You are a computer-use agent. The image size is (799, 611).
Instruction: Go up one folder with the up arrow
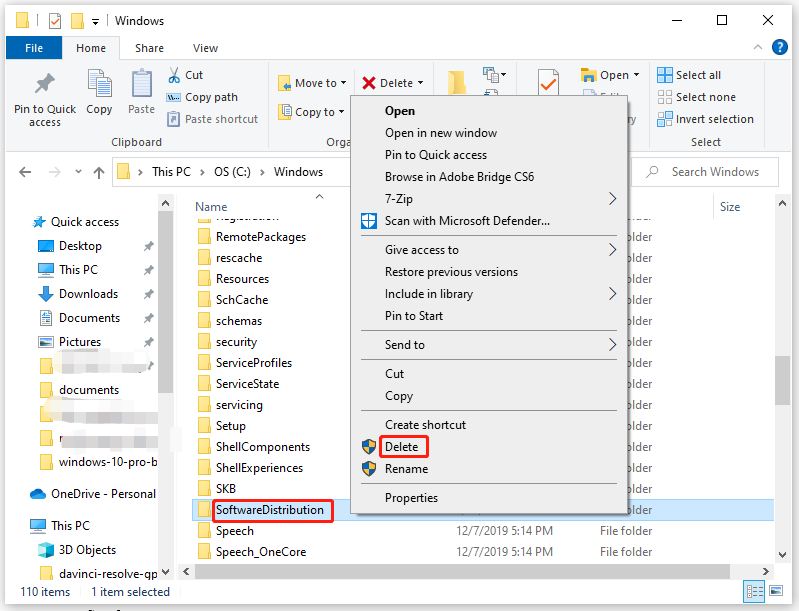click(99, 172)
